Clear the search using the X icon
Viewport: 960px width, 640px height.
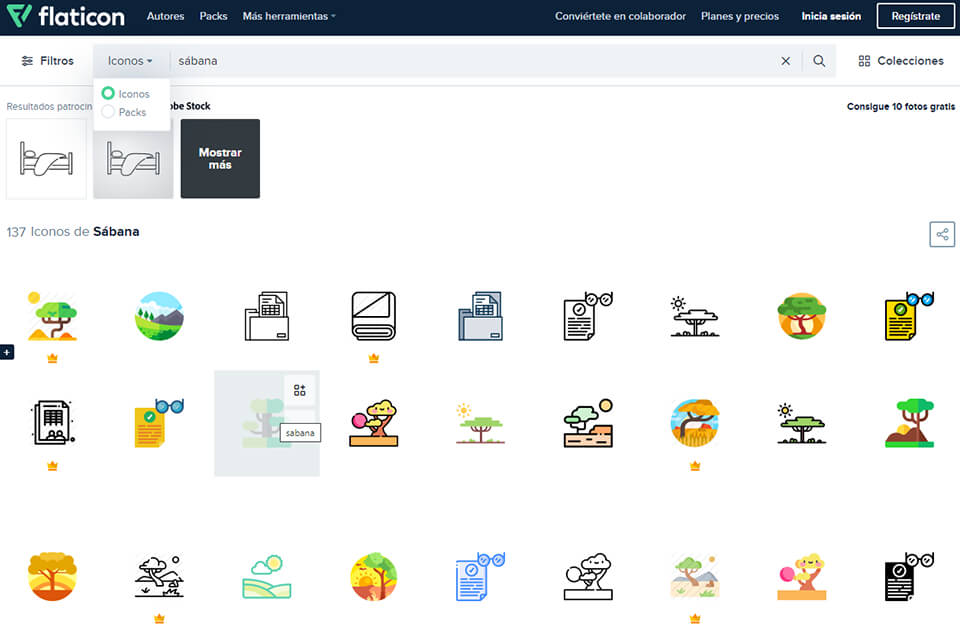(x=786, y=61)
